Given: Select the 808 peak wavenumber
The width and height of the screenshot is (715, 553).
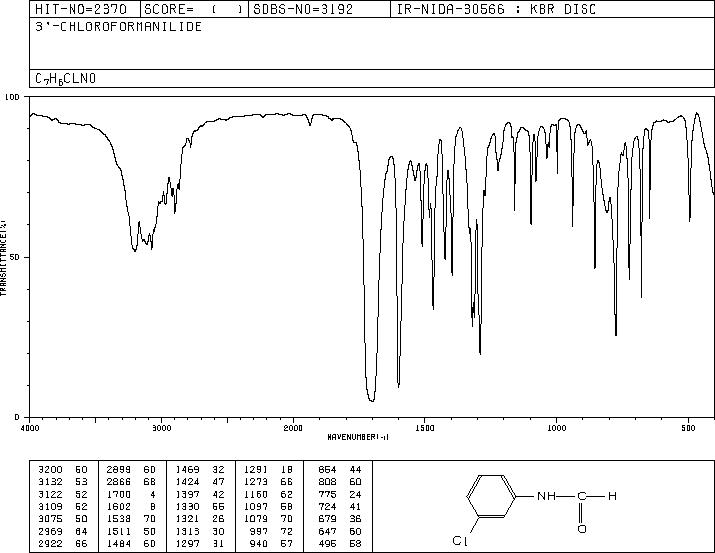Looking at the screenshot, I should (x=327, y=482).
